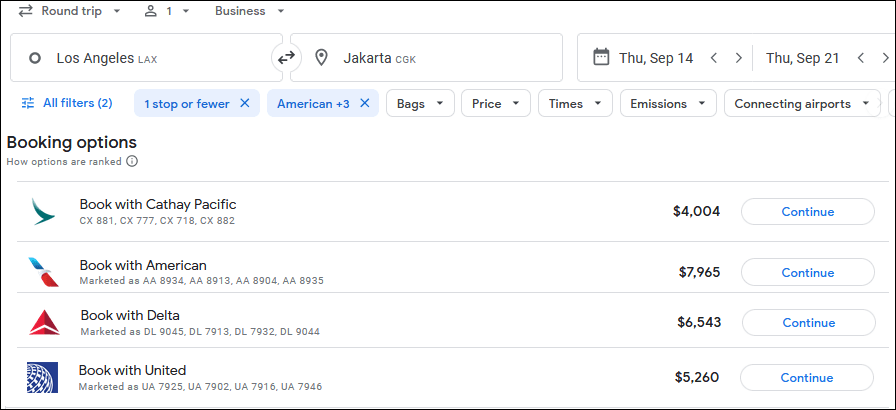Select the Thu, Sep 14 departure date
Screen dimensions: 896x410
coord(656,58)
